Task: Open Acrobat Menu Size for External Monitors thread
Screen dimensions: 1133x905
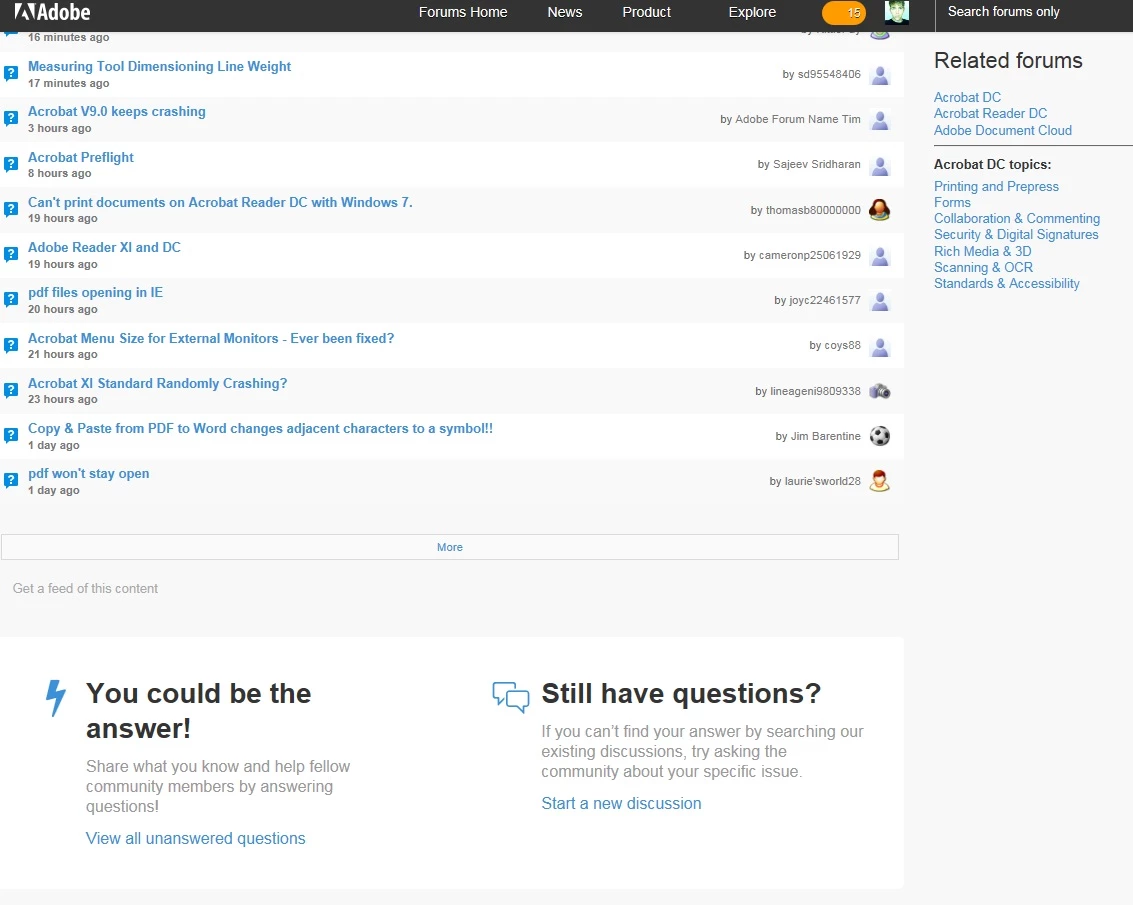Action: click(211, 338)
